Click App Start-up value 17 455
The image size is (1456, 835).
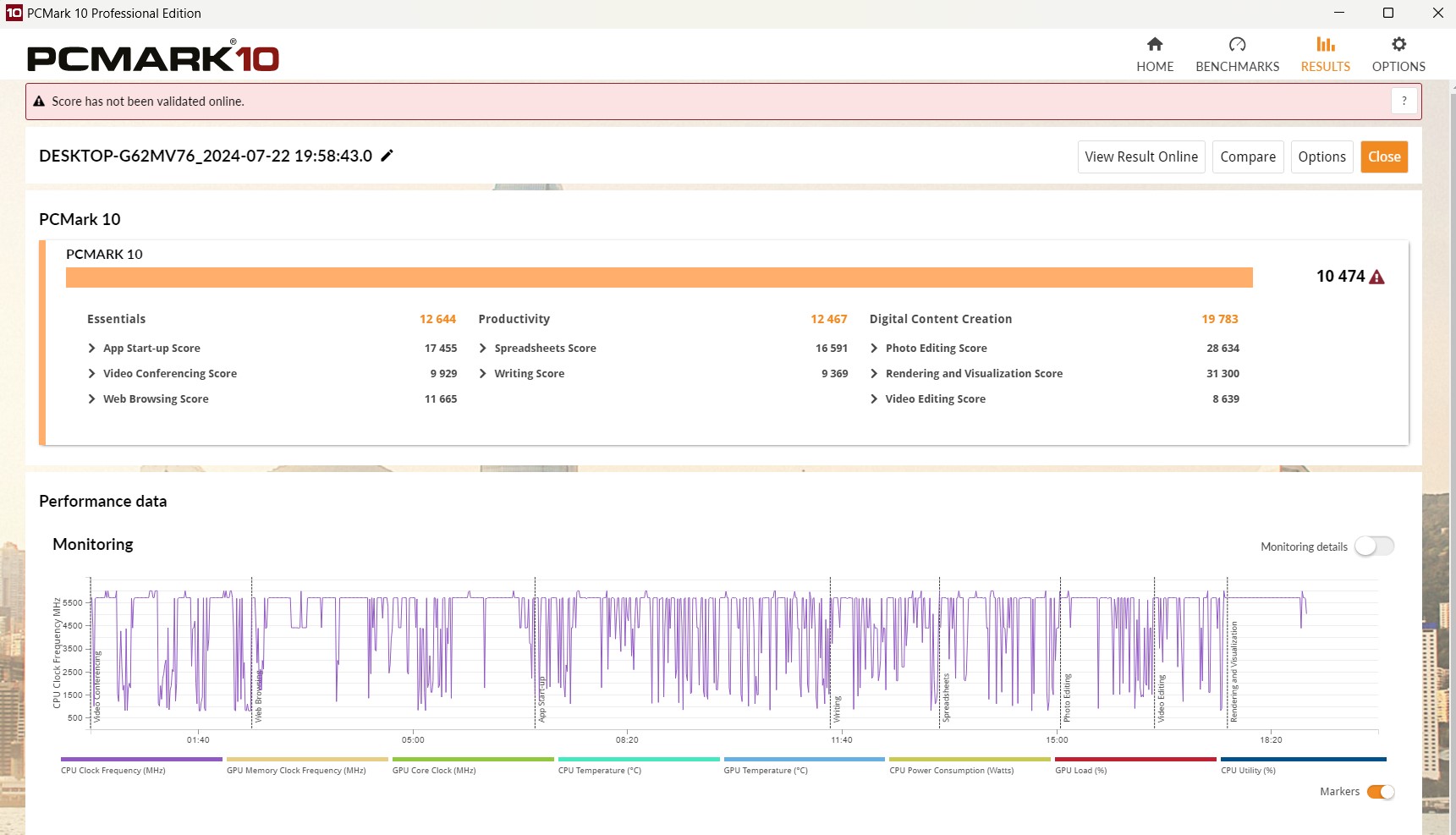tap(441, 349)
